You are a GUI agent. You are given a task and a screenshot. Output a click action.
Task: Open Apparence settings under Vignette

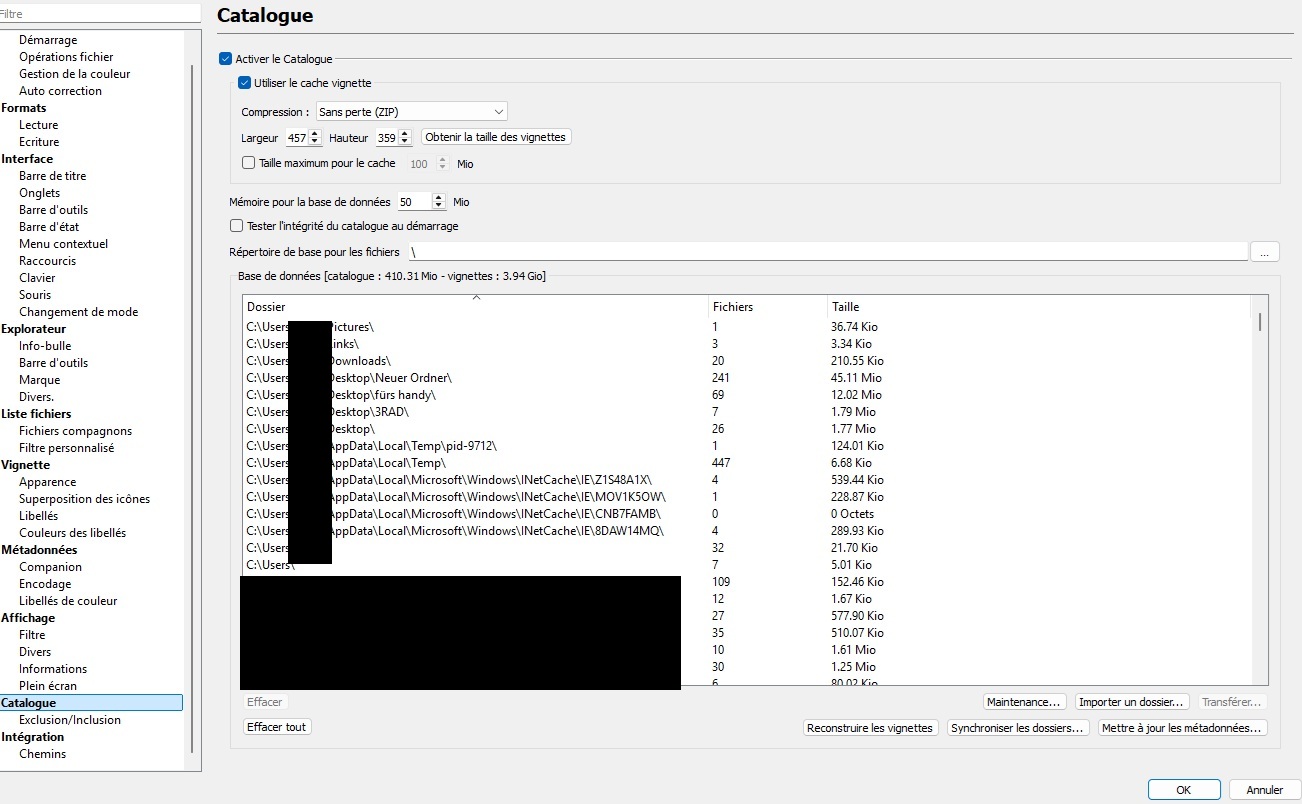(x=48, y=481)
